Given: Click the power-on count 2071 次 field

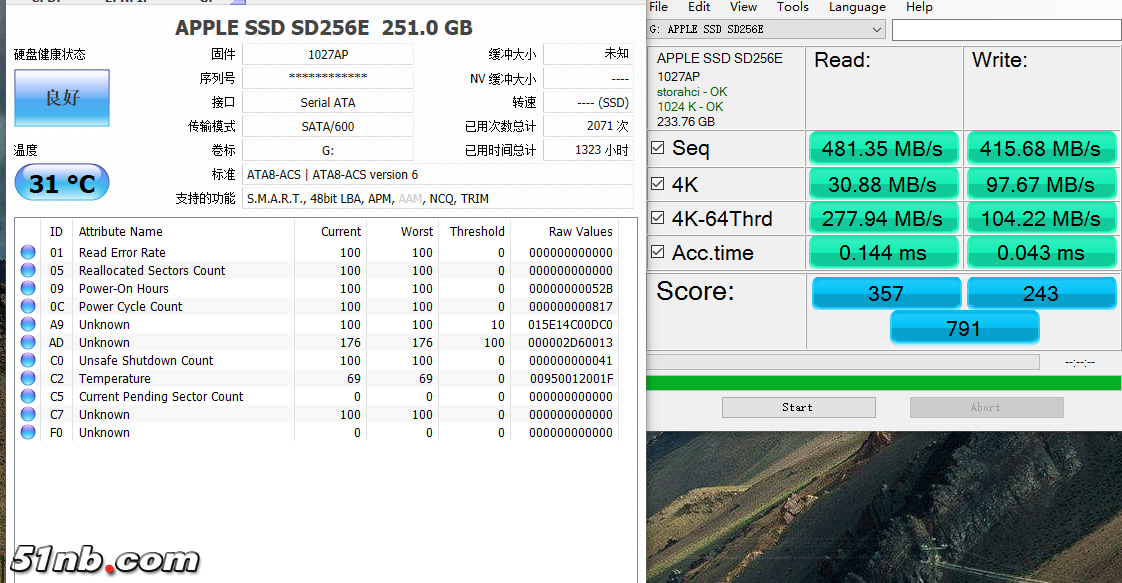Looking at the screenshot, I should (588, 126).
